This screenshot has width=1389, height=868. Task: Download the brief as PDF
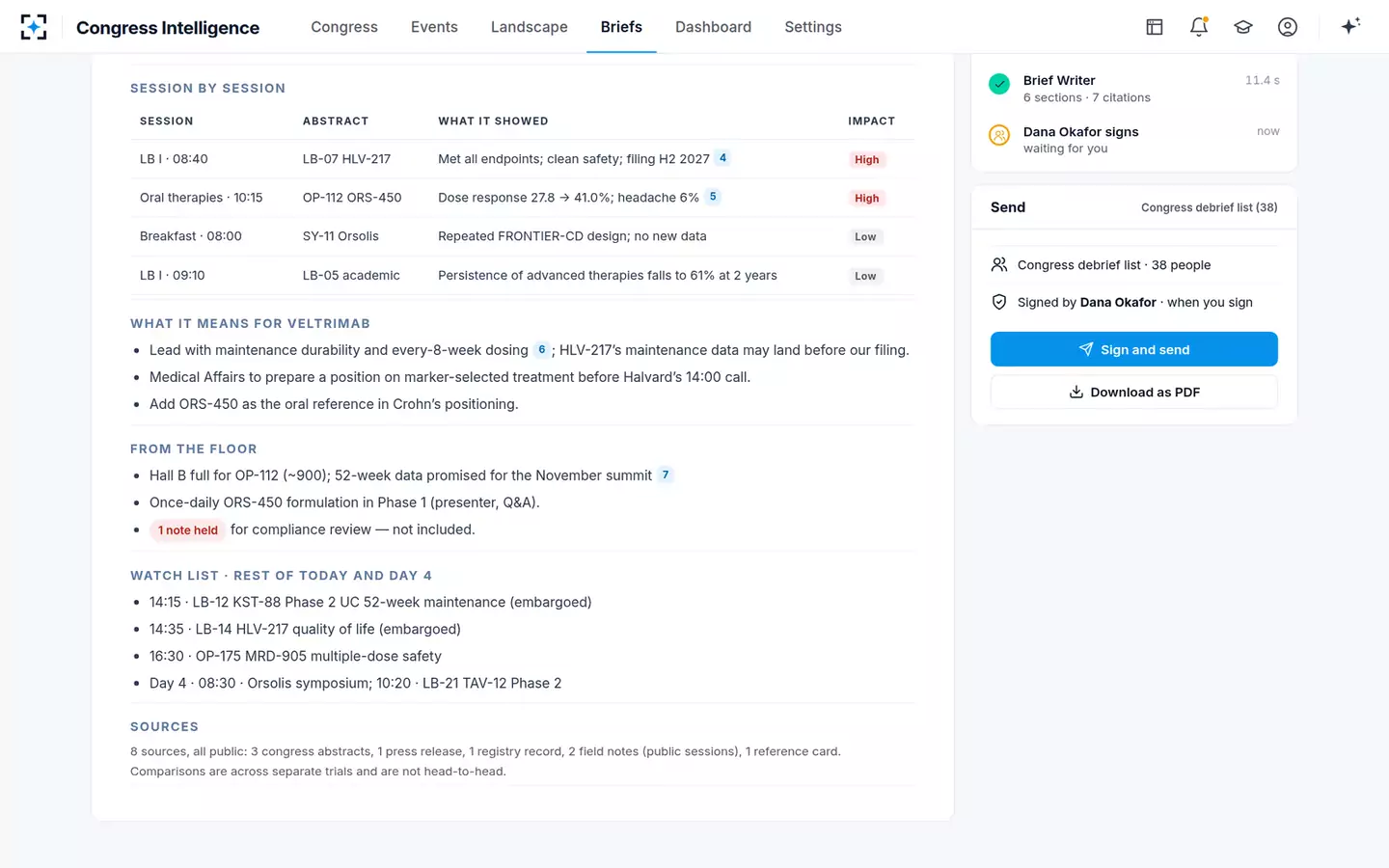pyautogui.click(x=1134, y=392)
